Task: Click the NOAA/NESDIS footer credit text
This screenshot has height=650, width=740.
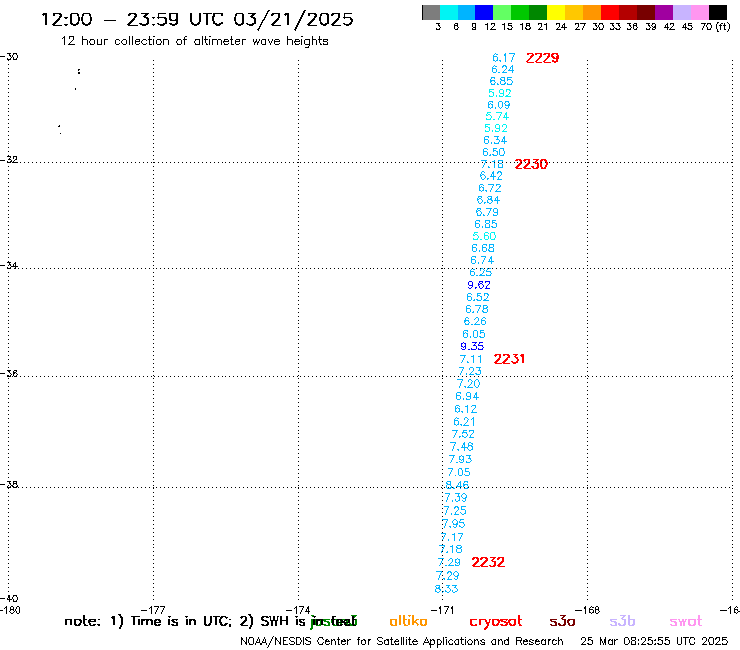Action: pos(402,641)
